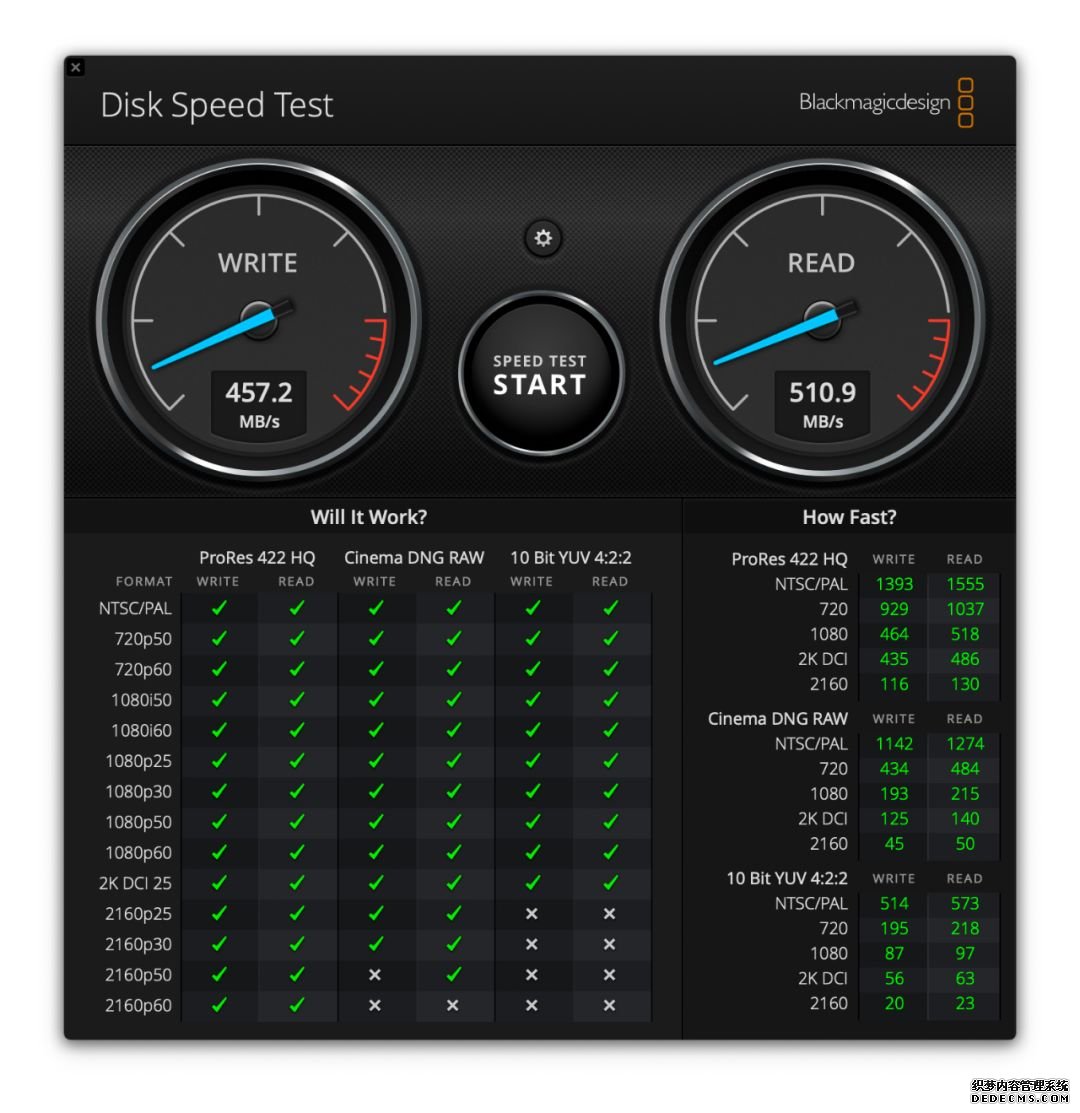This screenshot has height=1113, width=1080.
Task: Click the 510.9 MB/s read readout
Action: click(x=822, y=403)
